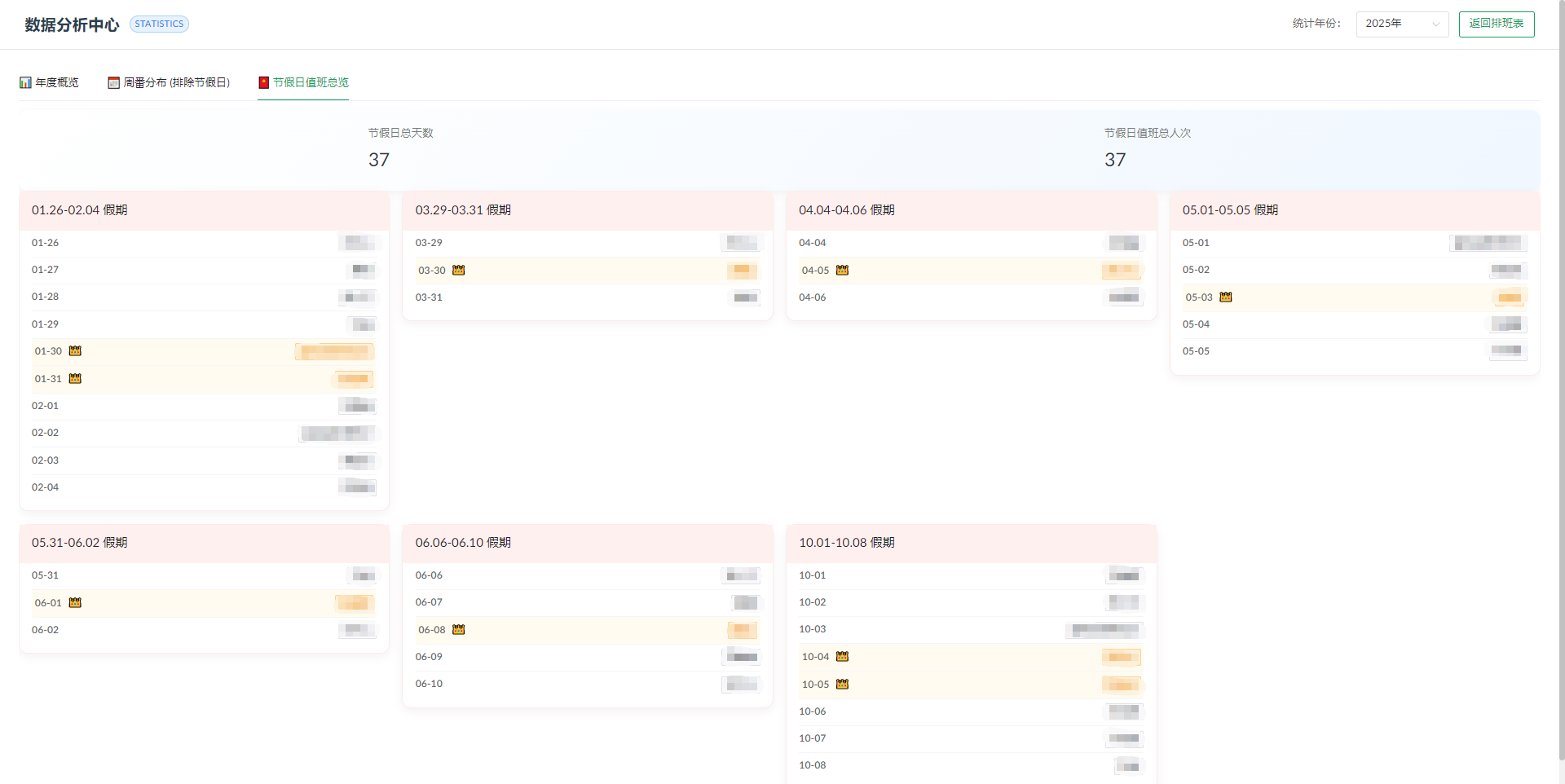Select the 01-31 duty row
The height and width of the screenshot is (784, 1565).
tap(204, 379)
